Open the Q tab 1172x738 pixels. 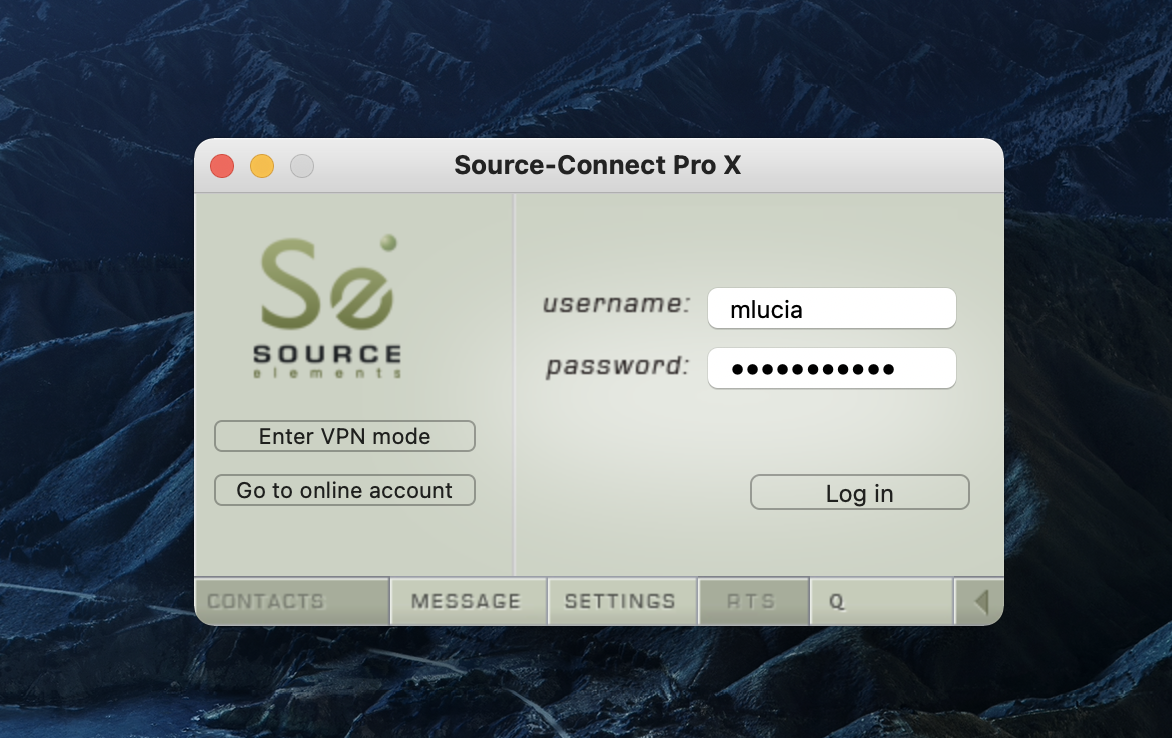click(x=880, y=601)
